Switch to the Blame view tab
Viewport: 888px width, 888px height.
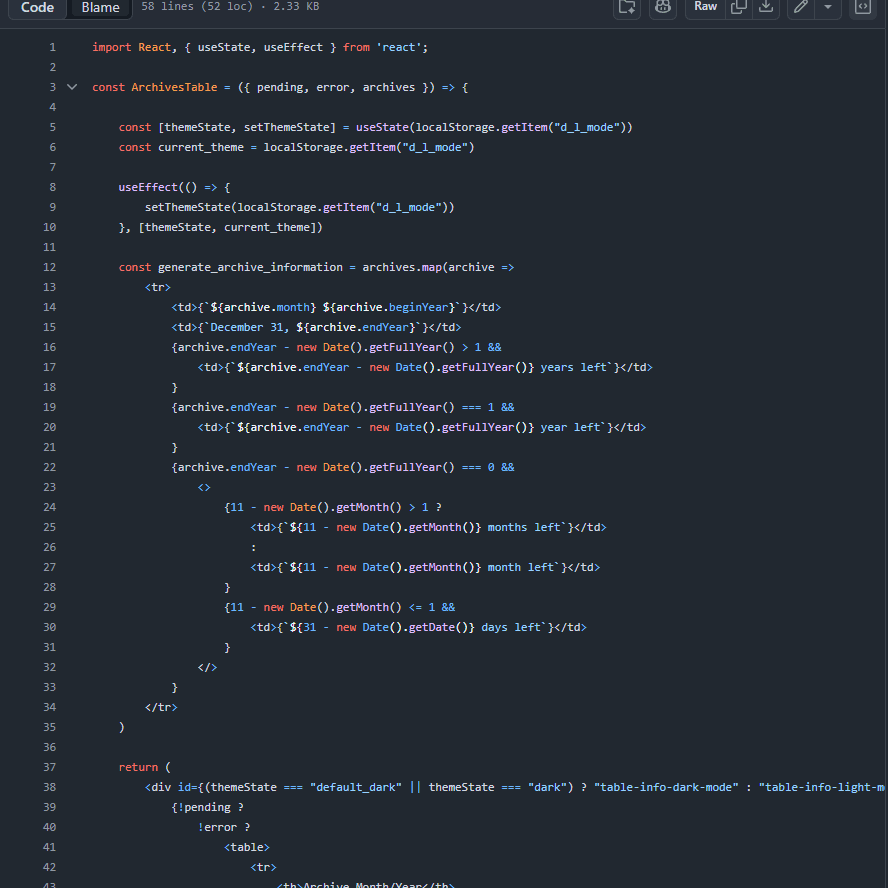[100, 7]
